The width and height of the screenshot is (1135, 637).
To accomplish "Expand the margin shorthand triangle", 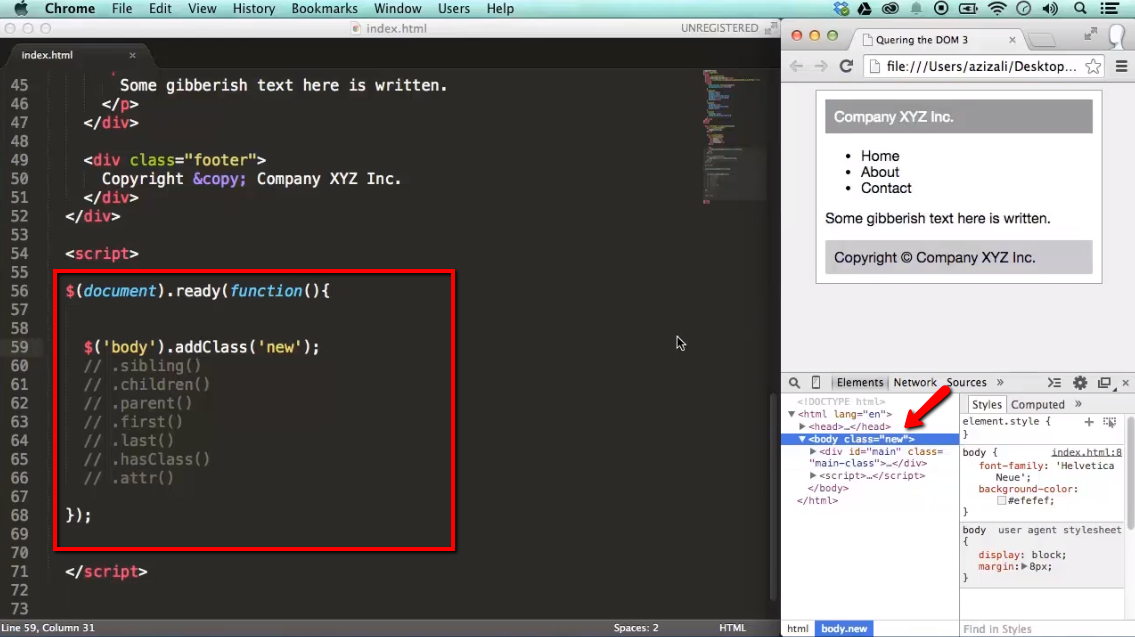I will [x=1024, y=567].
